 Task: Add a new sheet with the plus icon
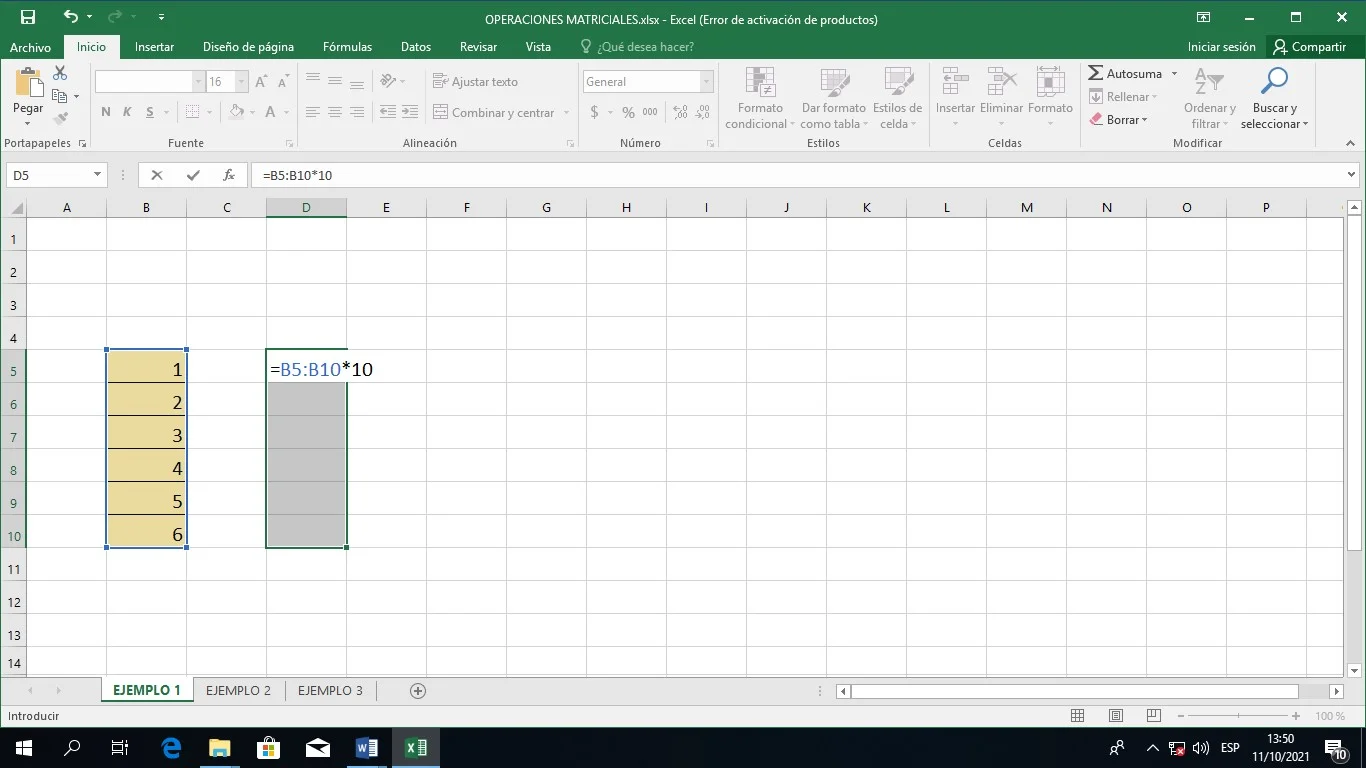pos(418,691)
